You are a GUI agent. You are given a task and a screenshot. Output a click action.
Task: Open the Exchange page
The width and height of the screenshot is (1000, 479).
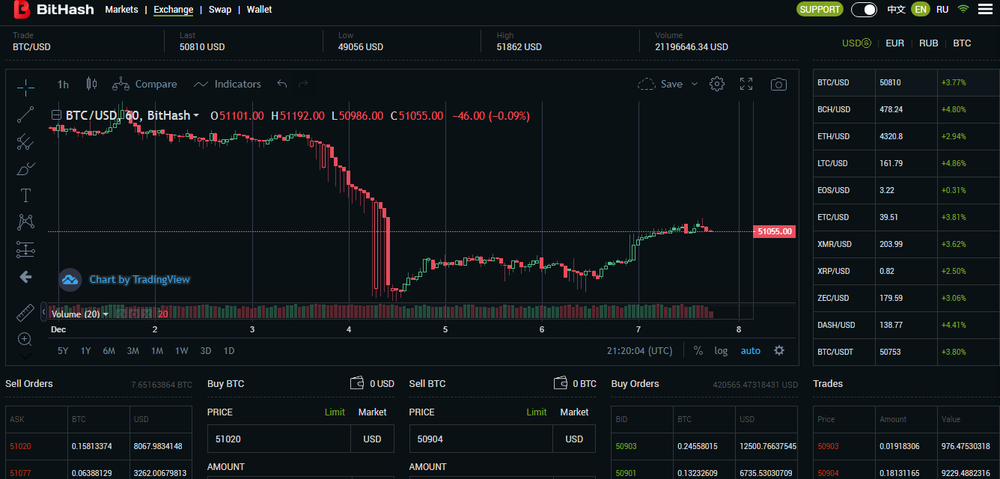(173, 10)
